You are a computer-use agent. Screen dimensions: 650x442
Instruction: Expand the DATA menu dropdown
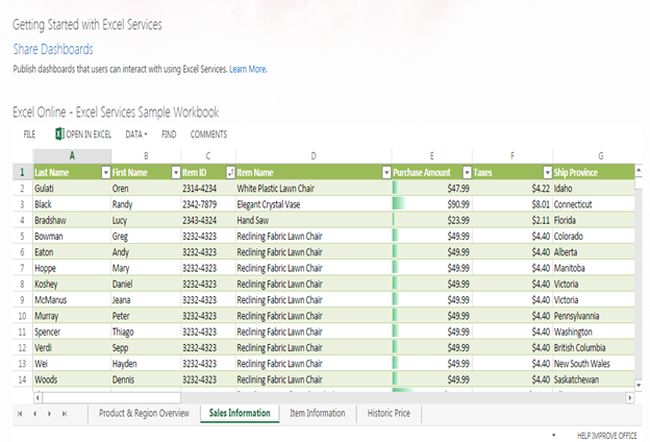[x=136, y=134]
